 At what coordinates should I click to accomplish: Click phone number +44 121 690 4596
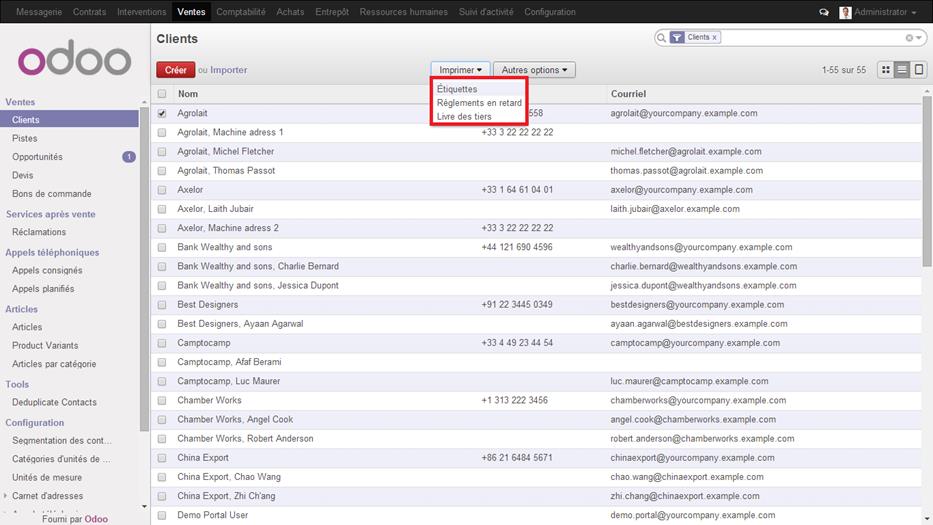516,247
